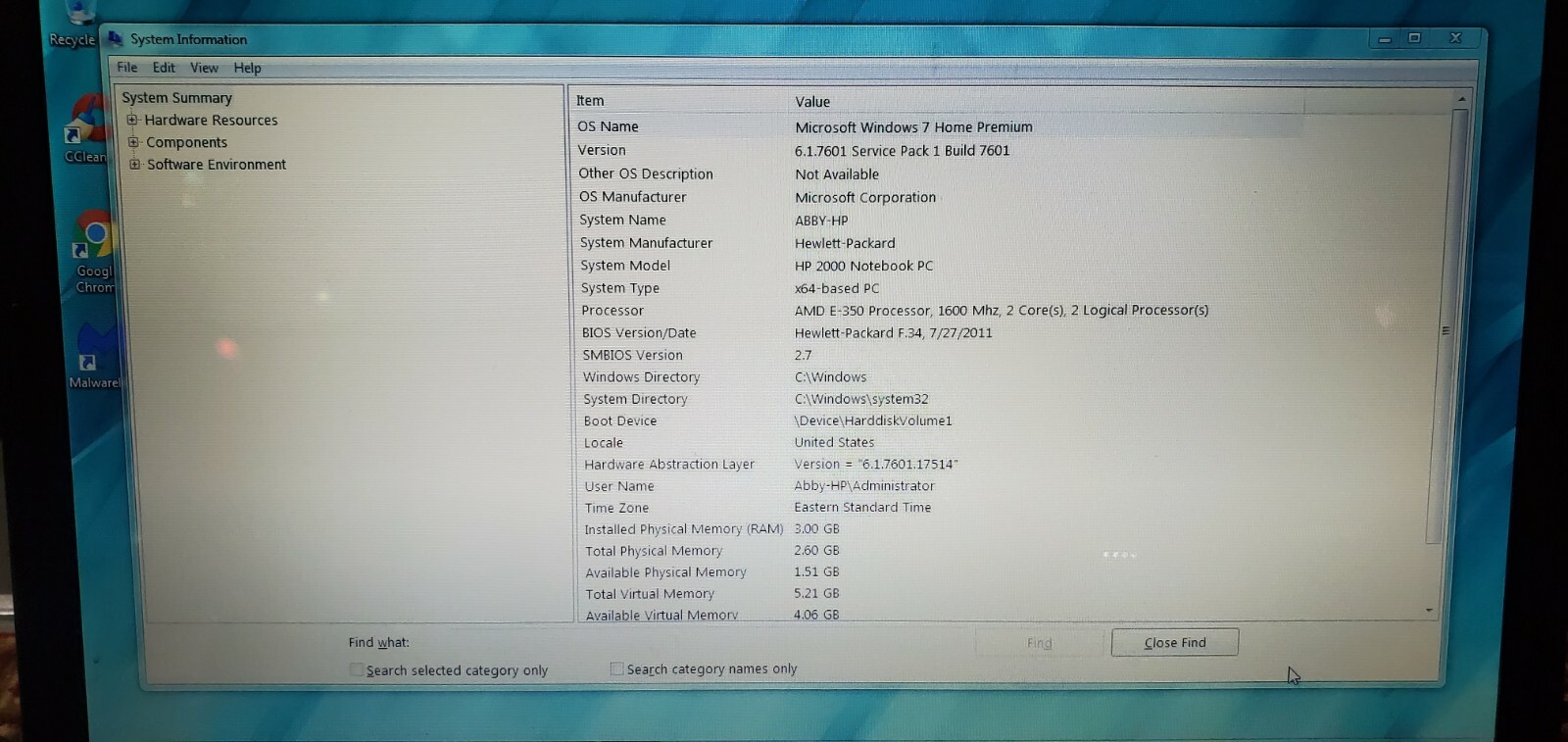This screenshot has width=1568, height=742.
Task: Click the 'BIOS Version/Date' item
Action: coord(639,332)
